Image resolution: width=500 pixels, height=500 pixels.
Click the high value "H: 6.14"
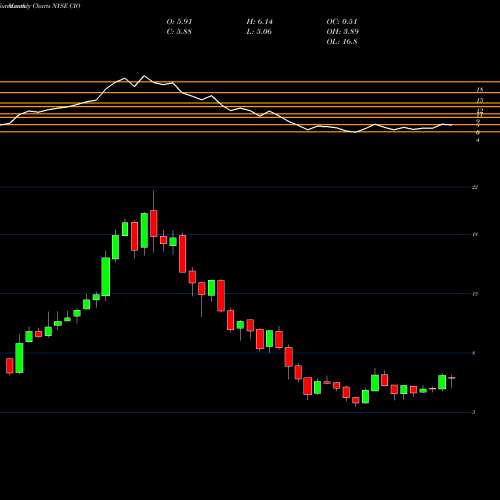tap(259, 22)
